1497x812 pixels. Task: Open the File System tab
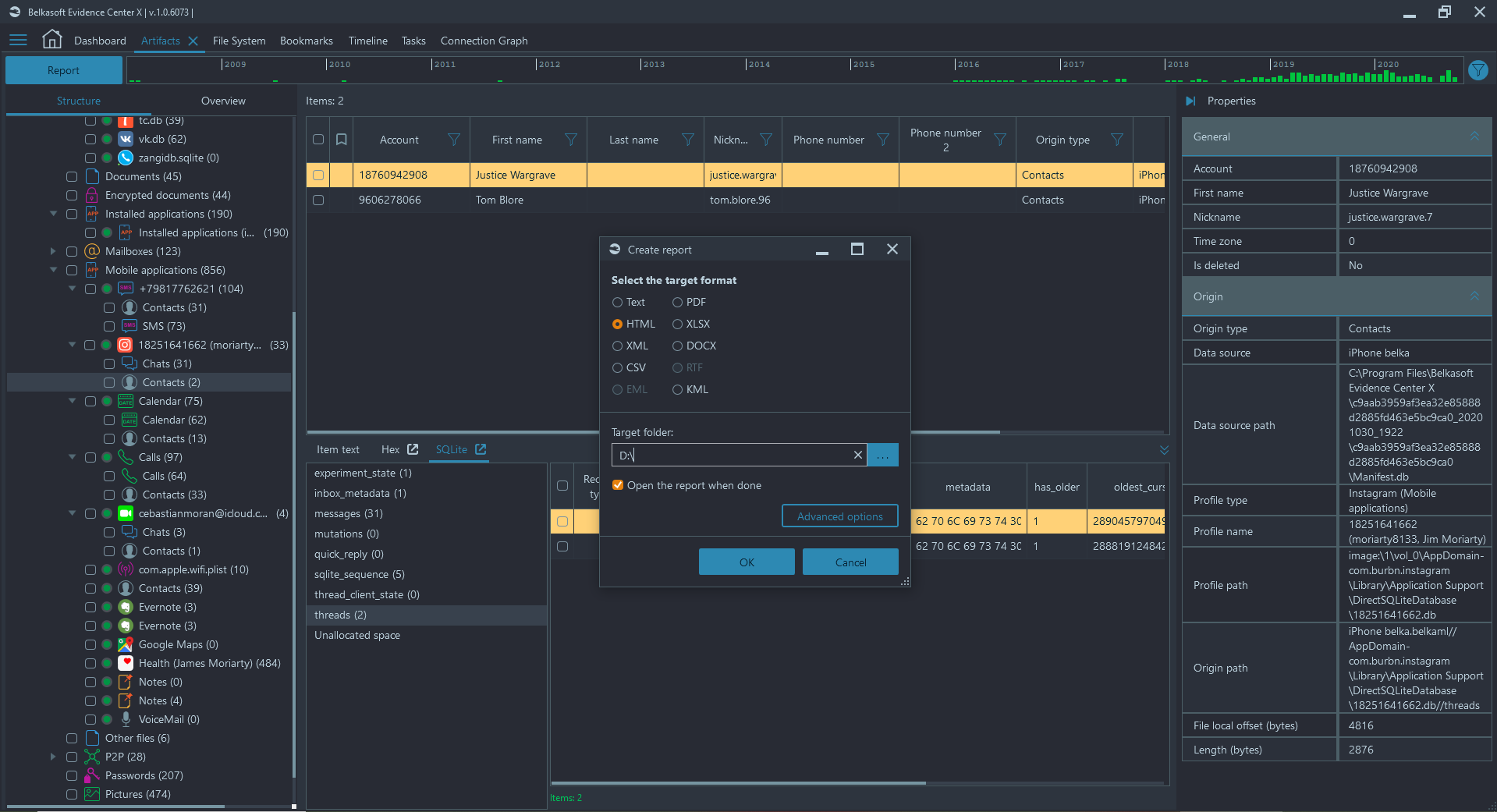(239, 41)
